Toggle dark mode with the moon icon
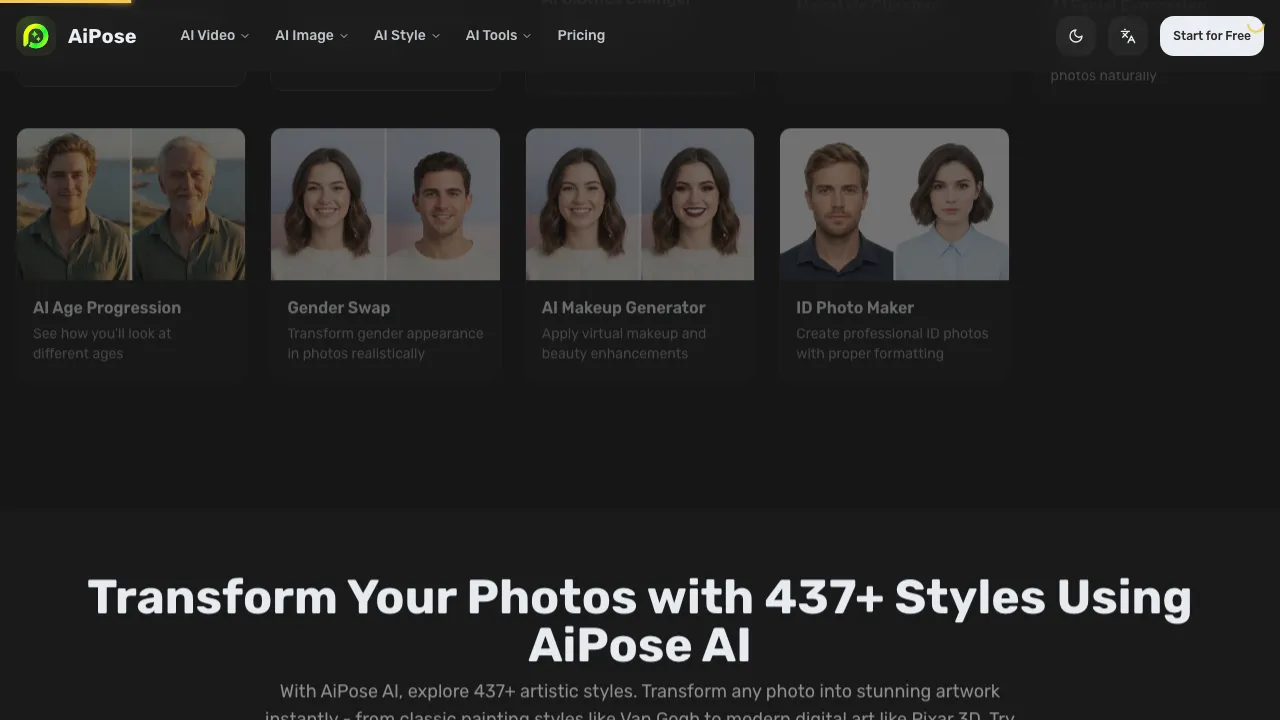 pos(1076,36)
